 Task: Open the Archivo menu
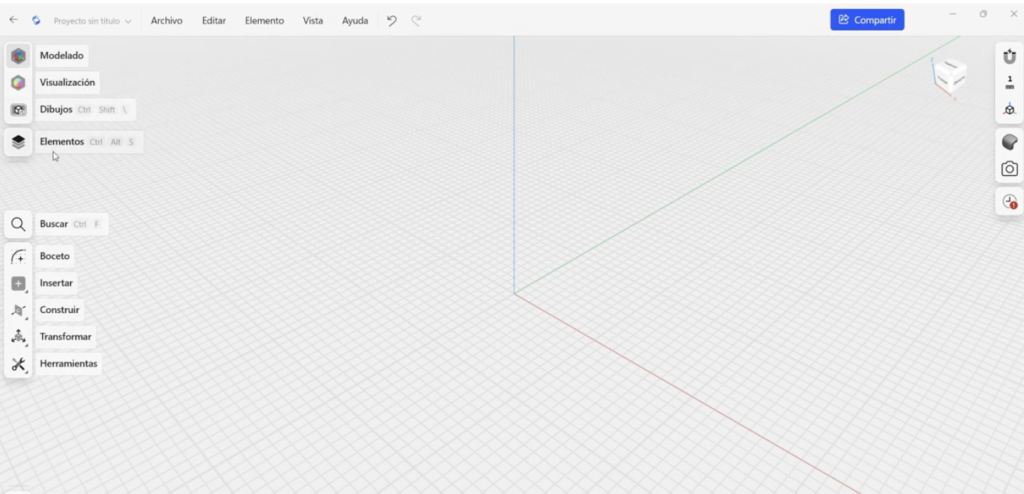point(167,20)
